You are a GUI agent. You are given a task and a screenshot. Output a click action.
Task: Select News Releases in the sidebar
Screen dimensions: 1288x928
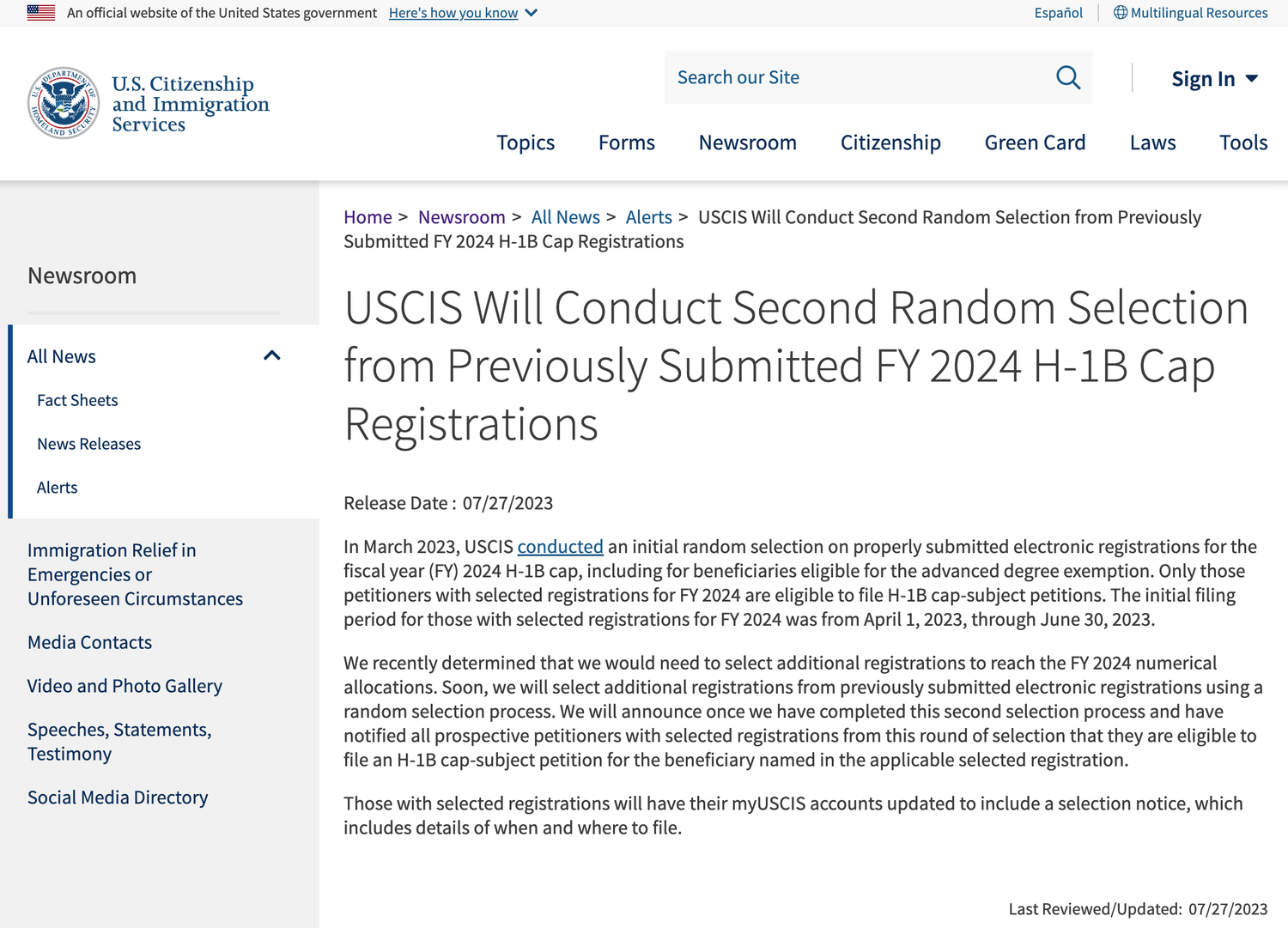(88, 444)
